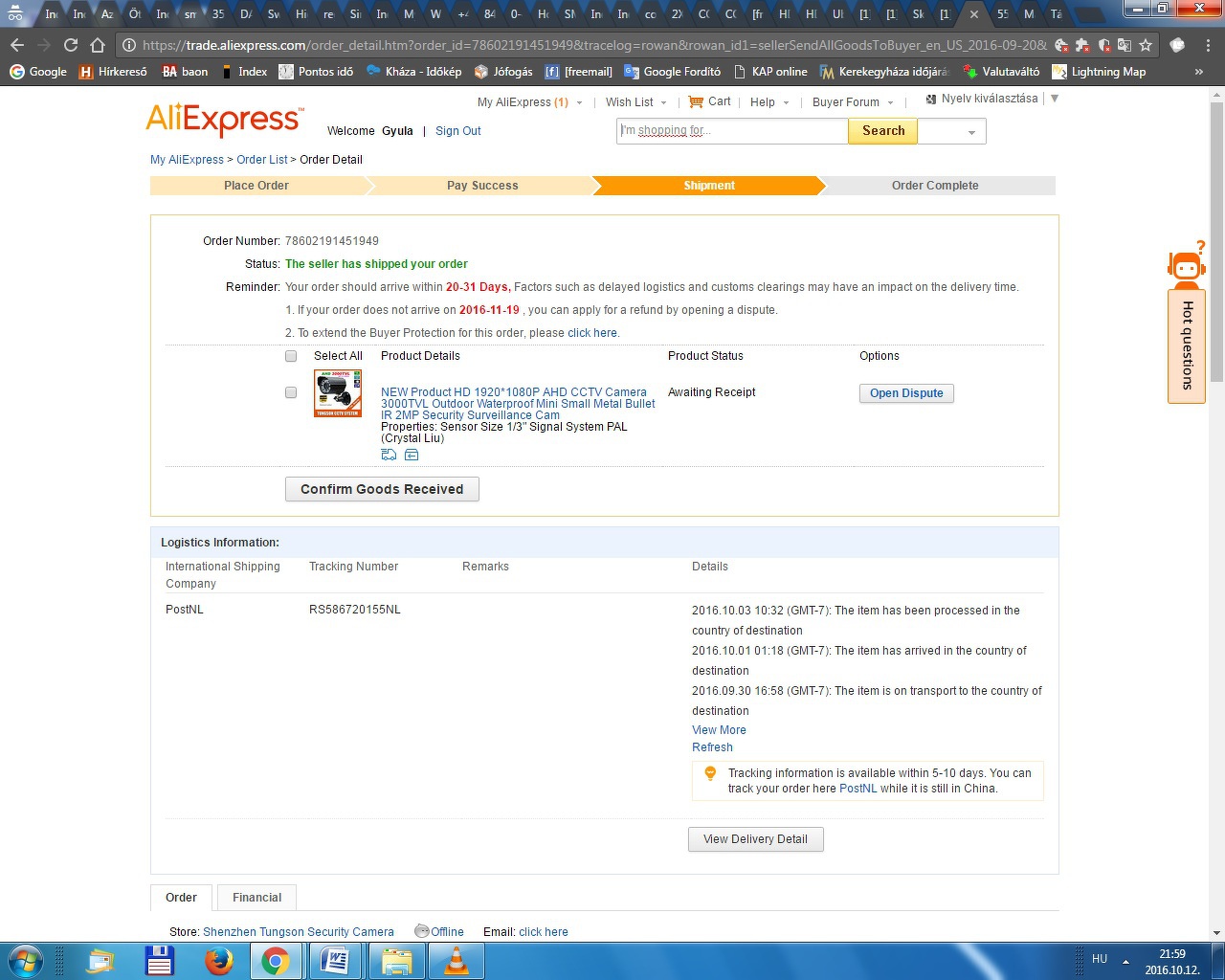Viewport: 1225px width, 980px height.
Task: Tick the Select All checkbox
Action: click(x=291, y=356)
